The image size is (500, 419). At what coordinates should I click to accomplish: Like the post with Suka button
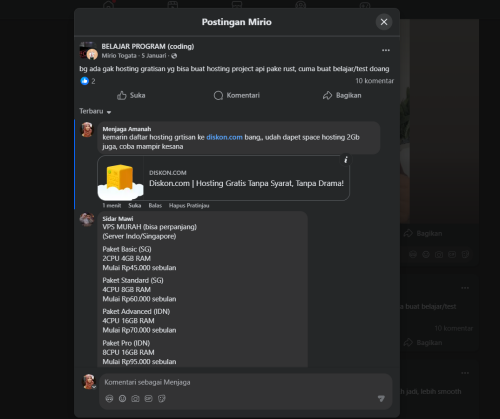point(131,95)
